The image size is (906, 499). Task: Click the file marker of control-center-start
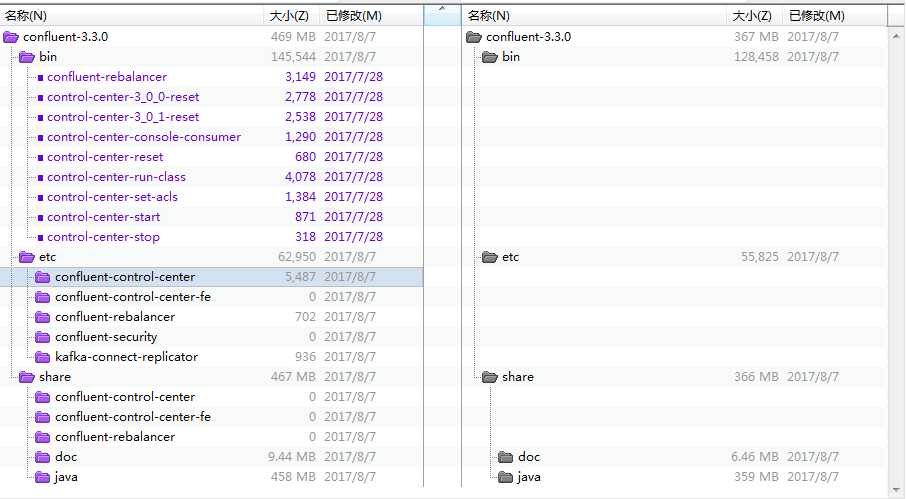point(40,218)
